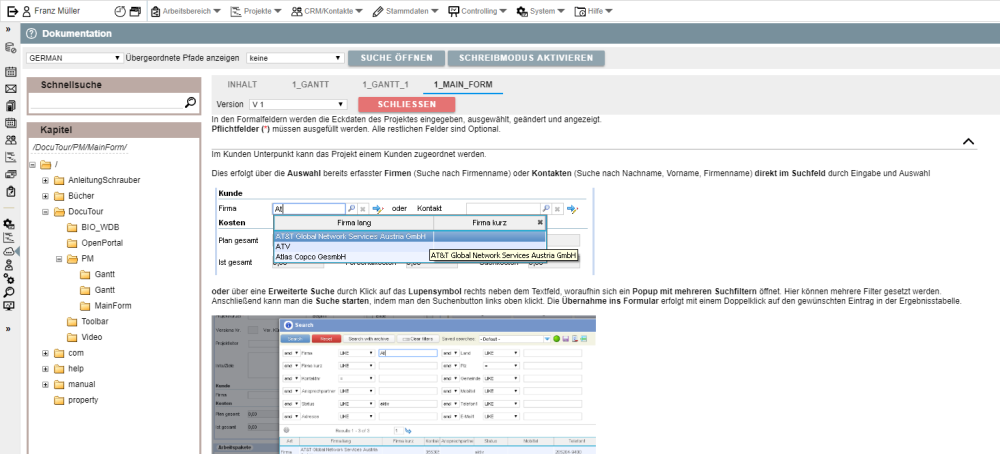
Task: Collapse the DocuTour folder node
Action: point(46,212)
